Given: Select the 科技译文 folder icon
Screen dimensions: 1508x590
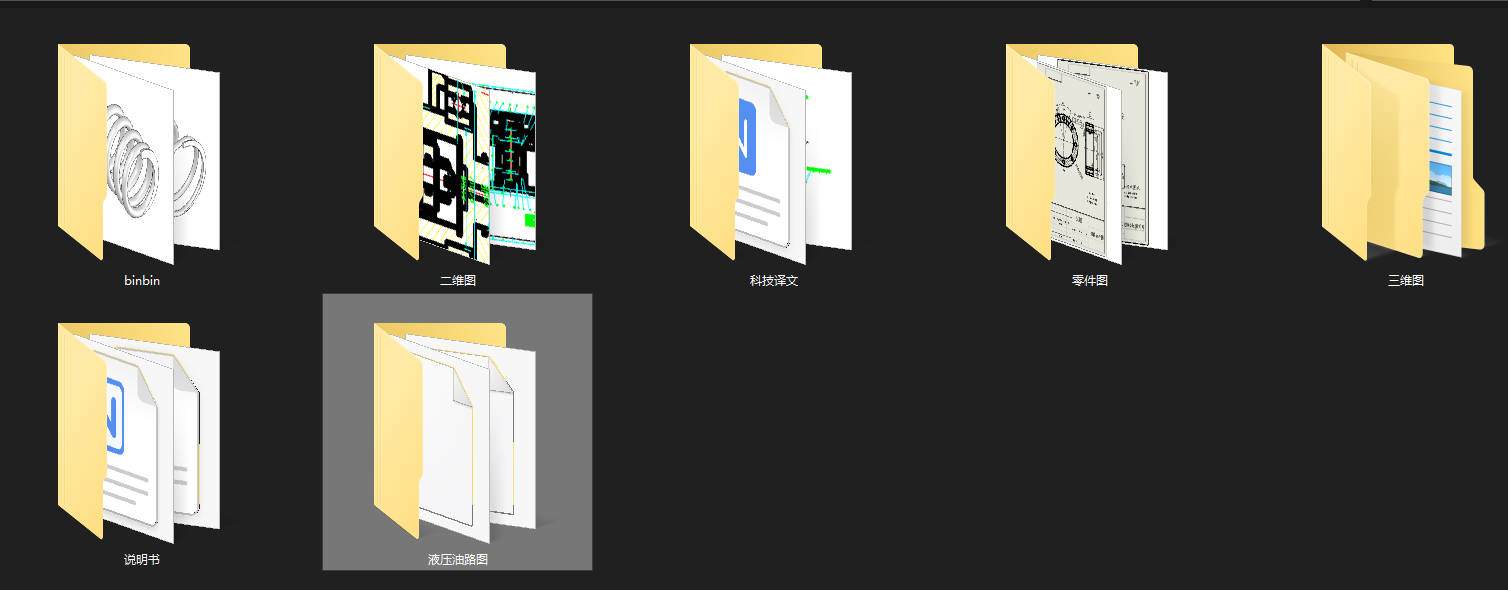Looking at the screenshot, I should pos(771,152).
